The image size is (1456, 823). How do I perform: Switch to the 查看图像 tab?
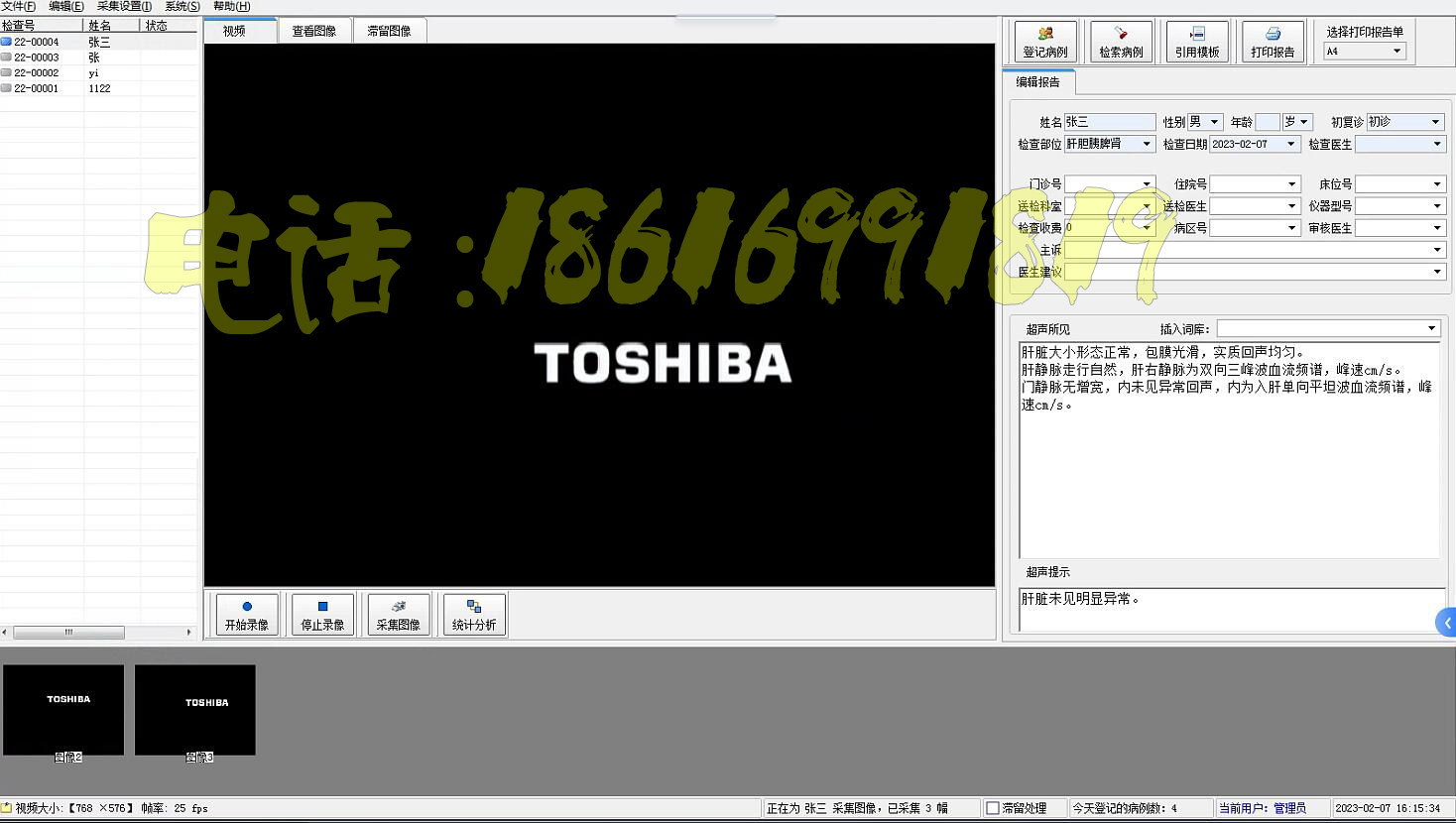(314, 31)
